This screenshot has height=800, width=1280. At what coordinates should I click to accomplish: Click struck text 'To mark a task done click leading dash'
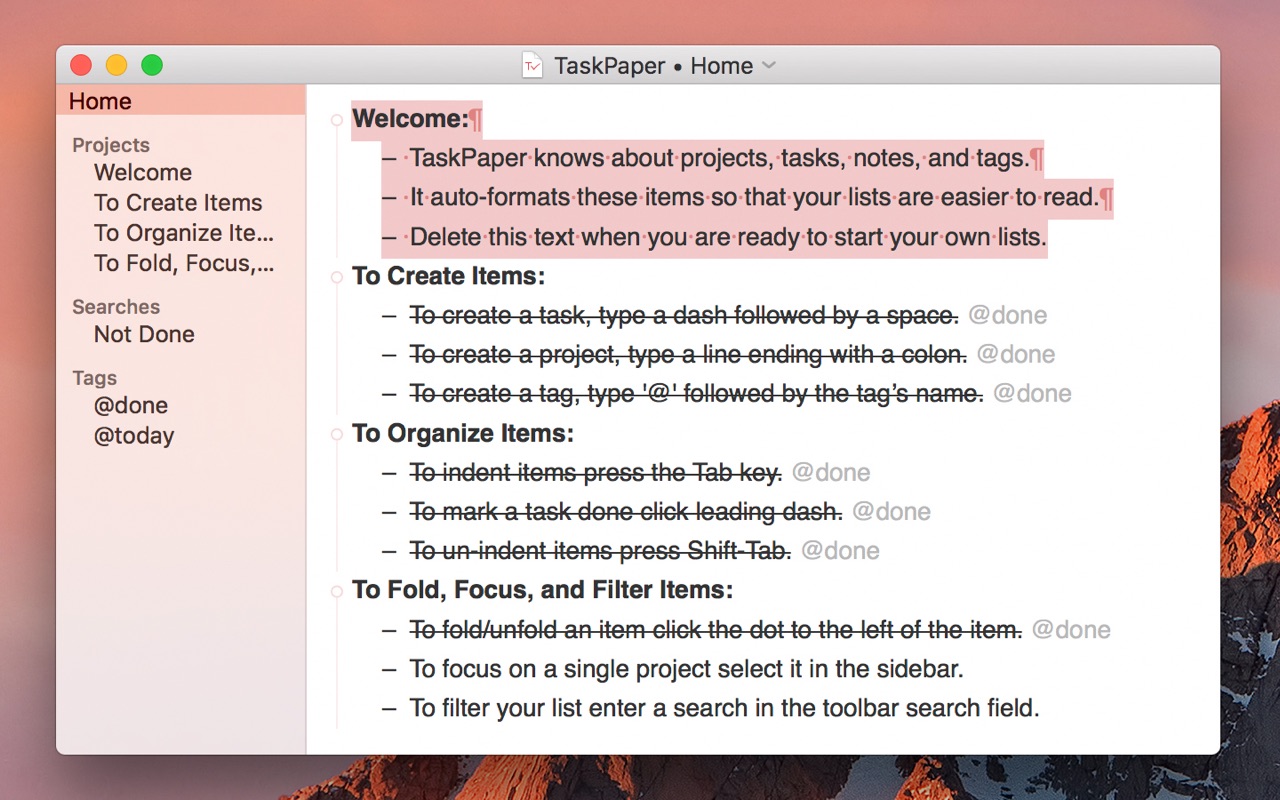coord(626,511)
